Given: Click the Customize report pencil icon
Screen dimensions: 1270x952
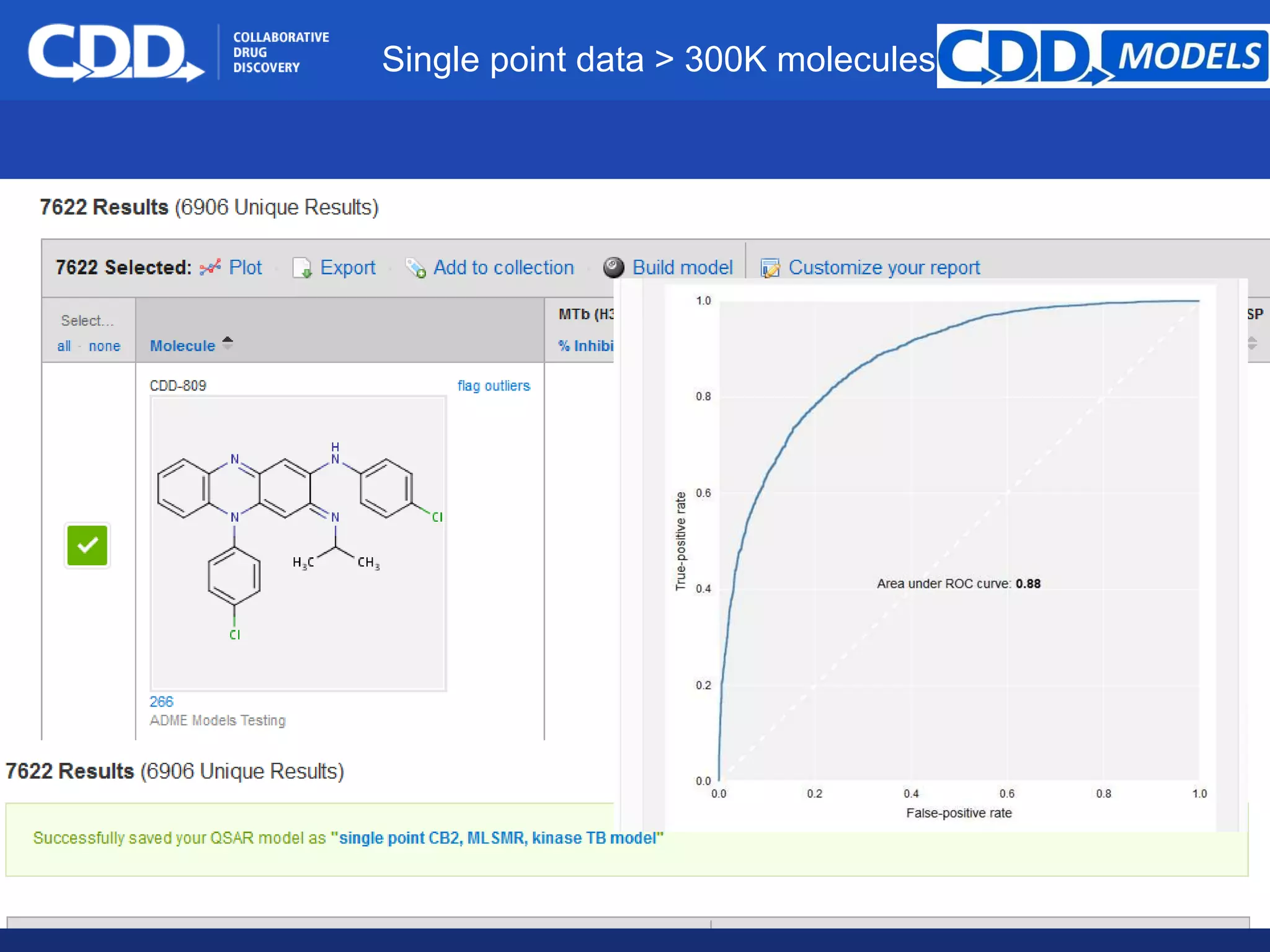Looking at the screenshot, I should 770,268.
